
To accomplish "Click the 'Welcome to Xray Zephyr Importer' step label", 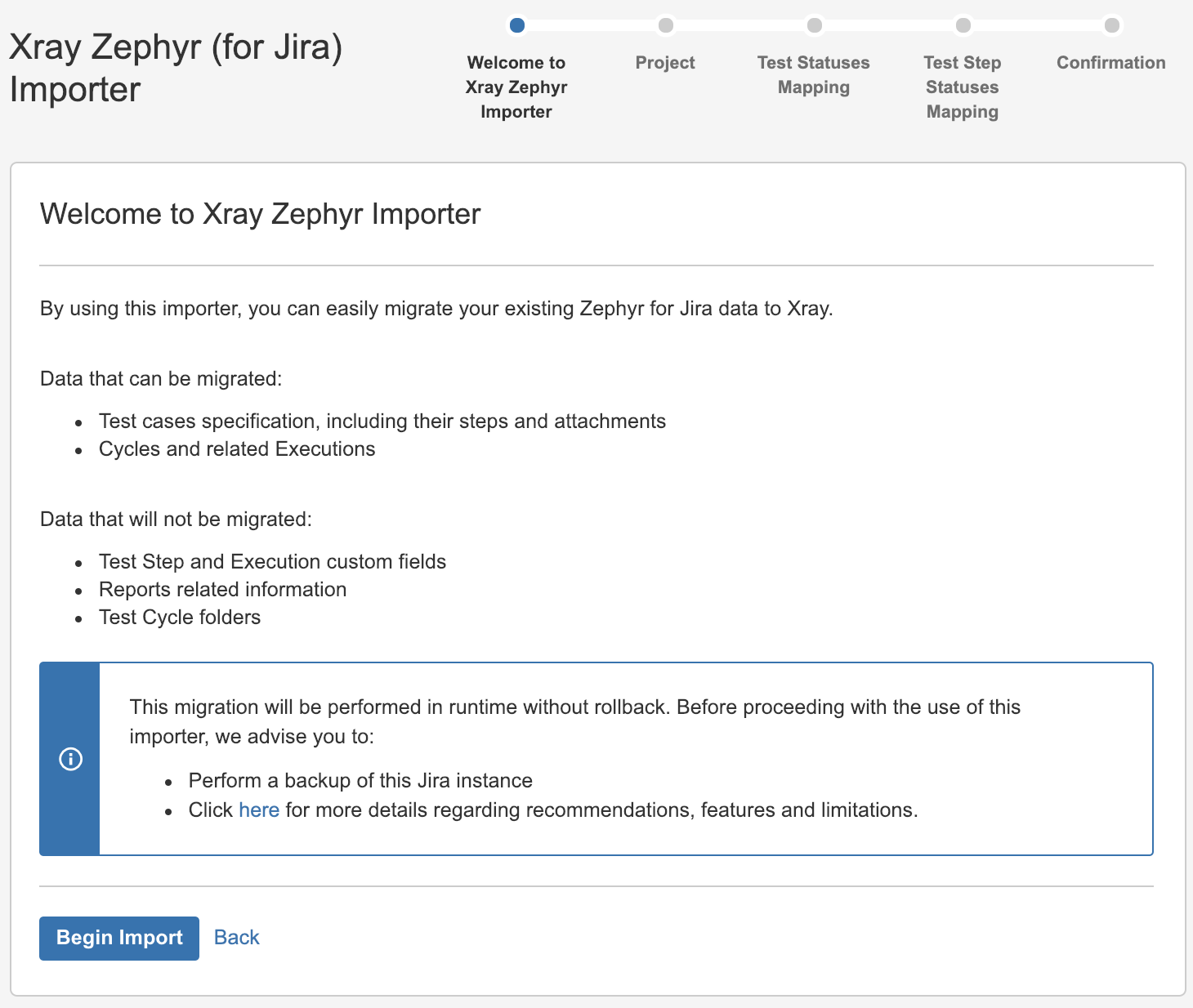I will 516,87.
